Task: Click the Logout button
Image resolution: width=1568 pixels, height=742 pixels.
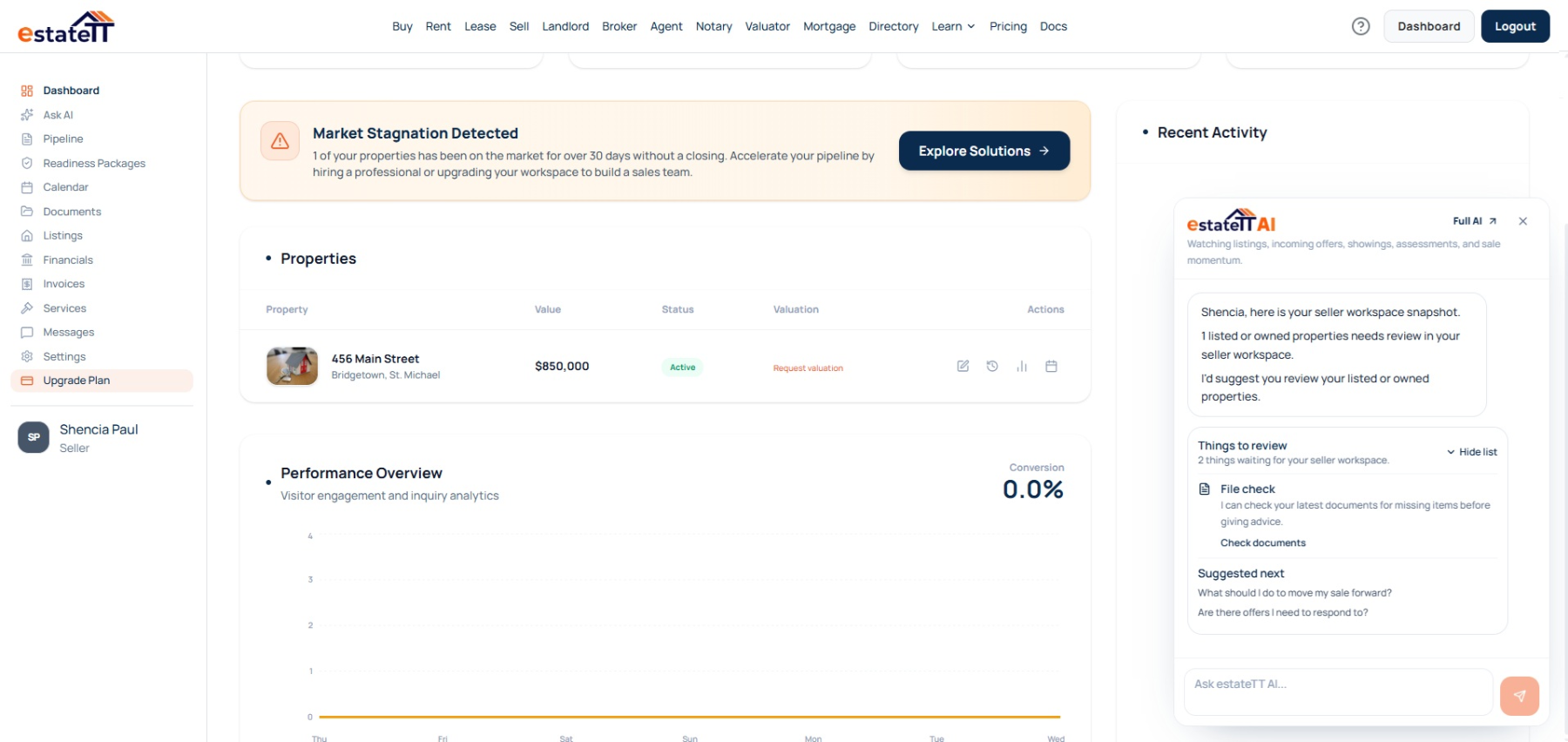Action: [x=1515, y=26]
